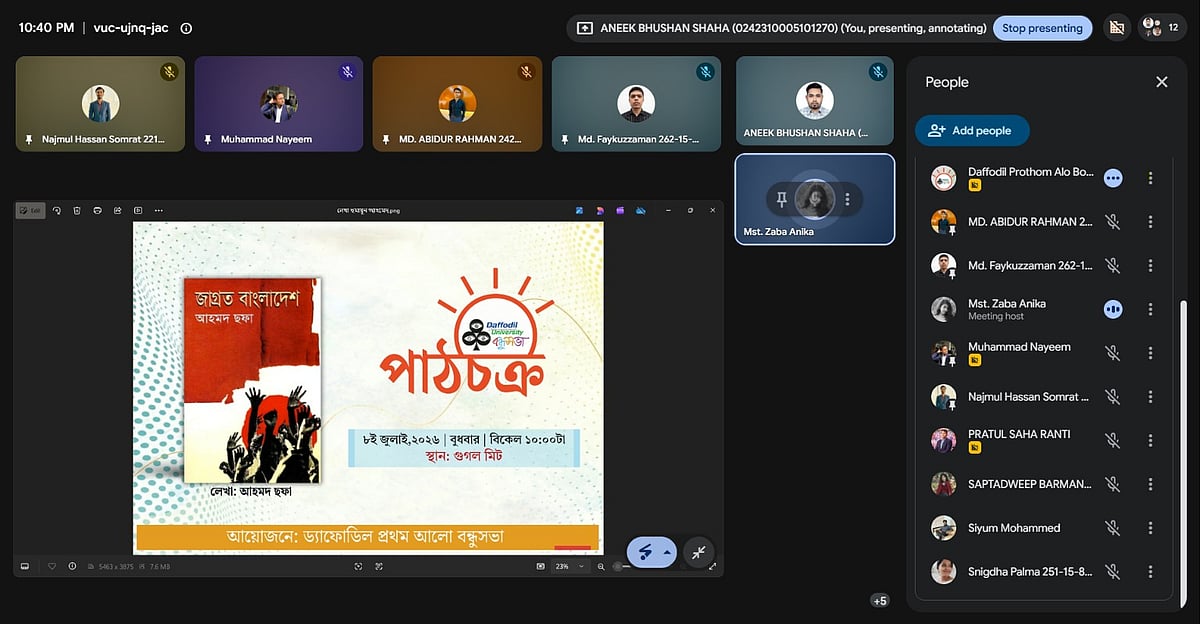Click the Add people button

(971, 130)
